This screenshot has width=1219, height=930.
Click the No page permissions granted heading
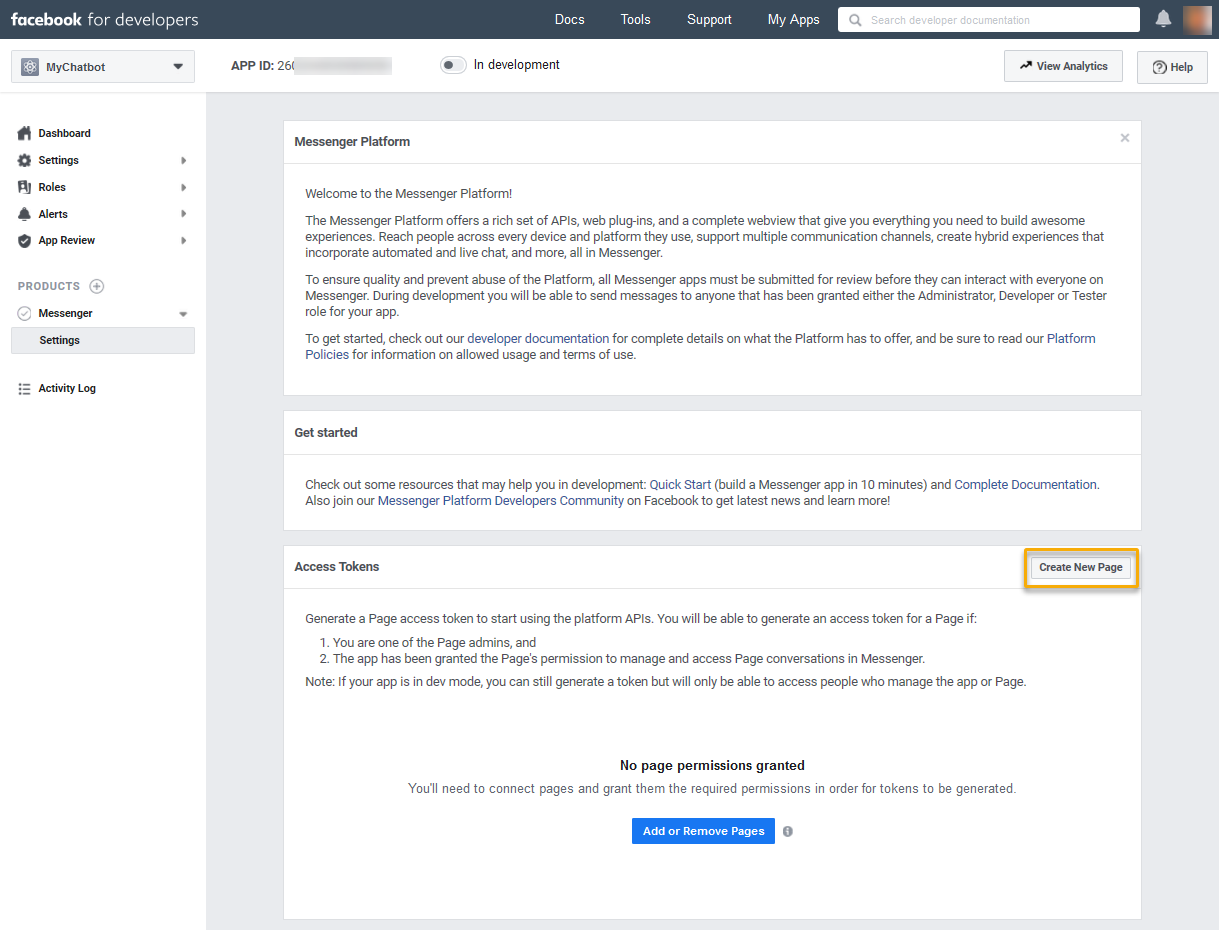click(712, 765)
